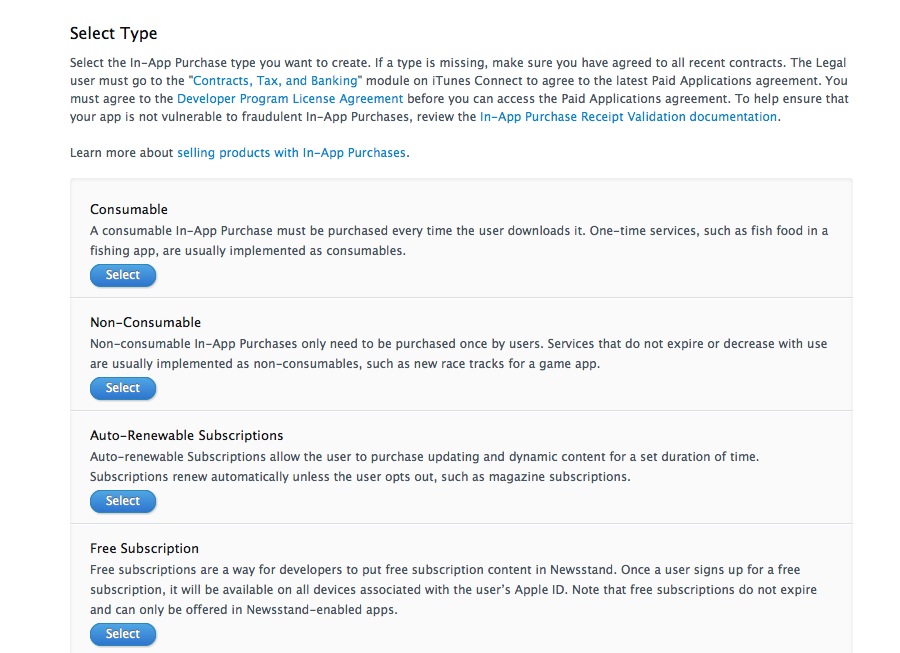
Task: Click the magazine subscriptions description sentence
Action: point(360,477)
